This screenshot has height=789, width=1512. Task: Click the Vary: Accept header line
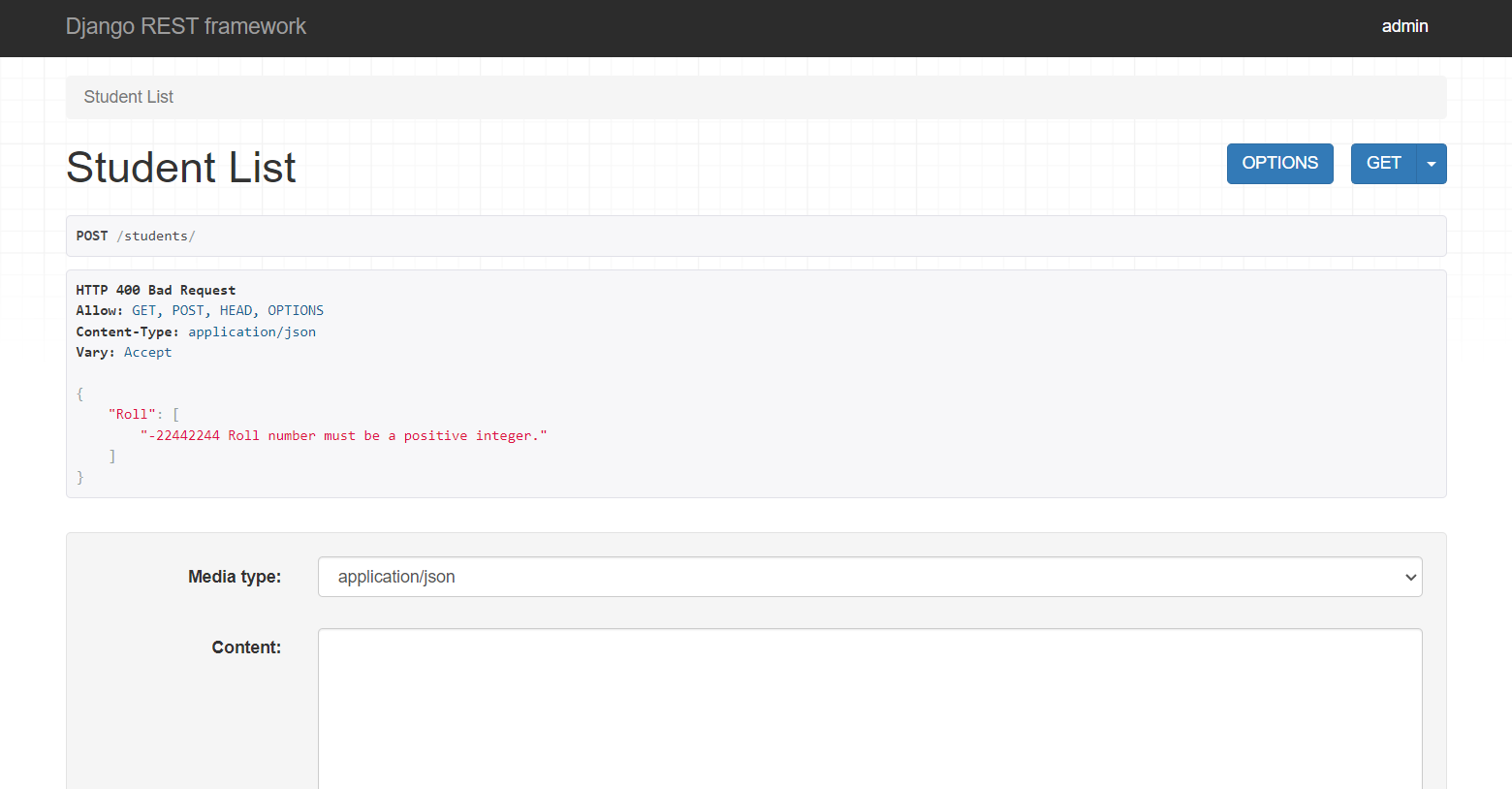tap(124, 353)
